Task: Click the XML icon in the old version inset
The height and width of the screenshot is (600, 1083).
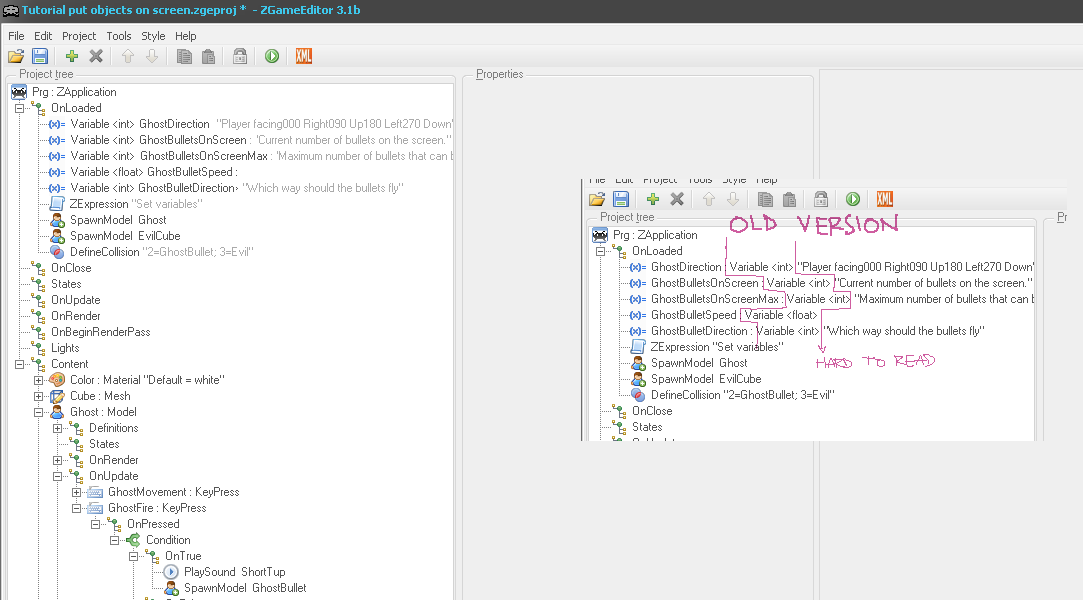Action: [885, 200]
